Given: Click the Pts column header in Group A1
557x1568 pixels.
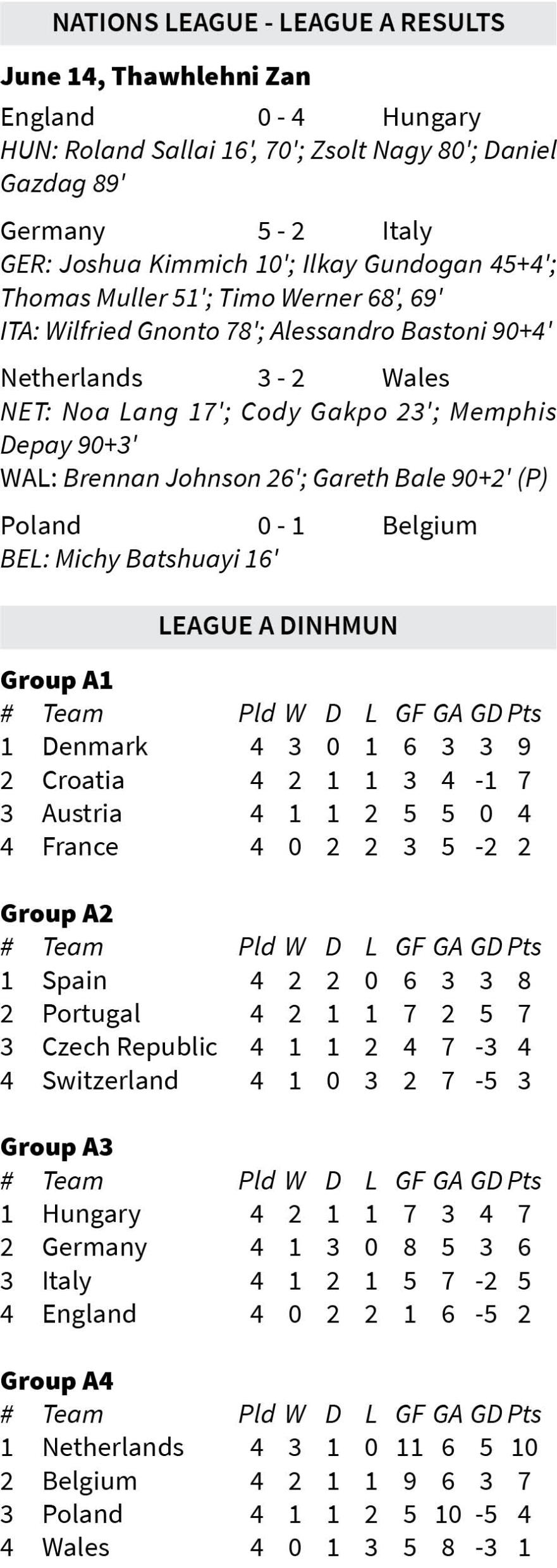Looking at the screenshot, I should (524, 714).
